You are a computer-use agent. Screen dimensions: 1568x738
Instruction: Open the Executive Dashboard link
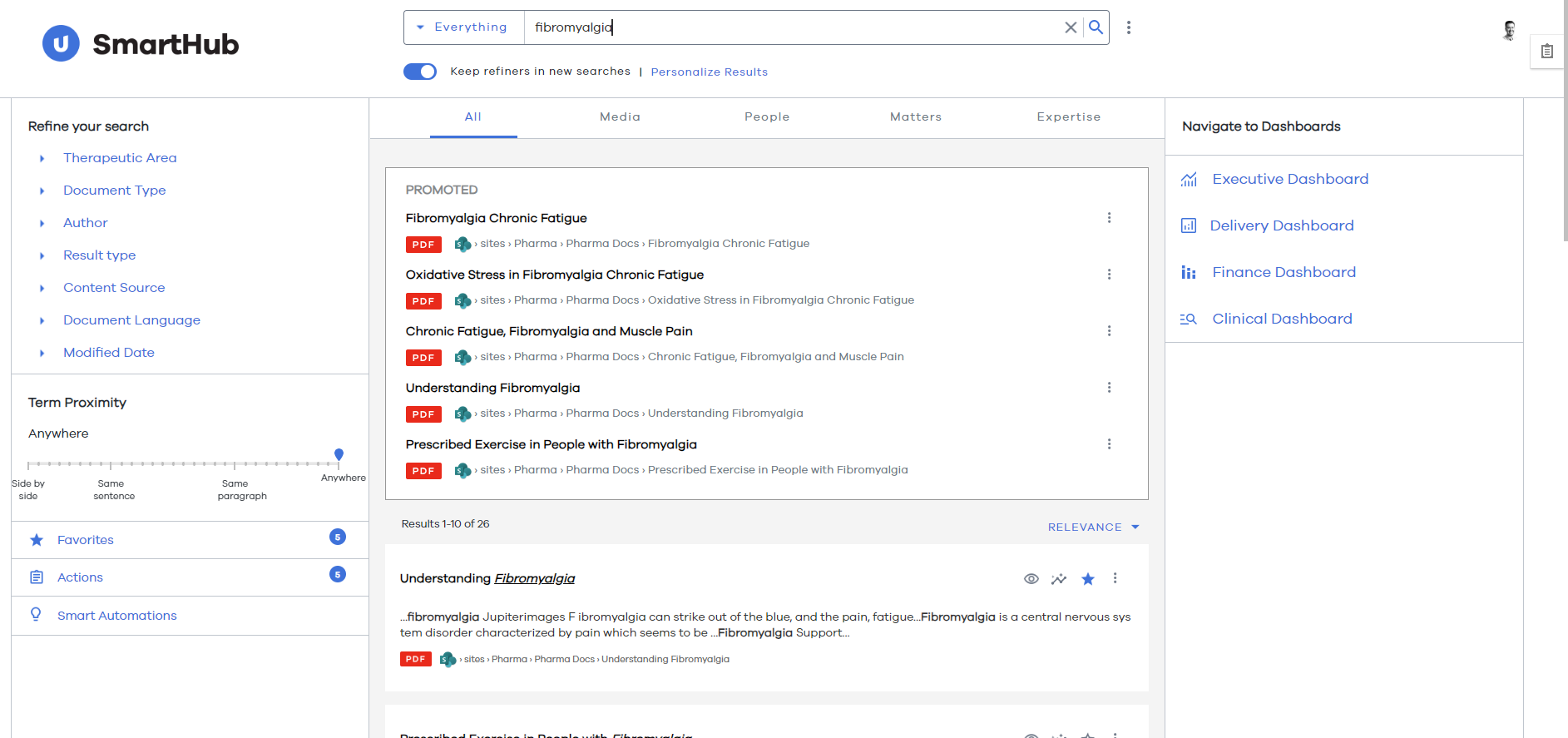tap(1290, 179)
